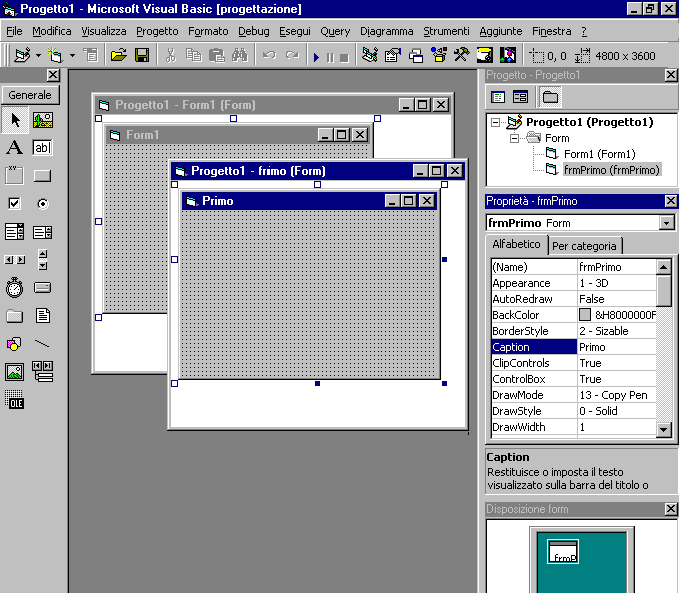Screen dimensions: 679x593
Task: Select the OLE container tool
Action: coord(15,399)
